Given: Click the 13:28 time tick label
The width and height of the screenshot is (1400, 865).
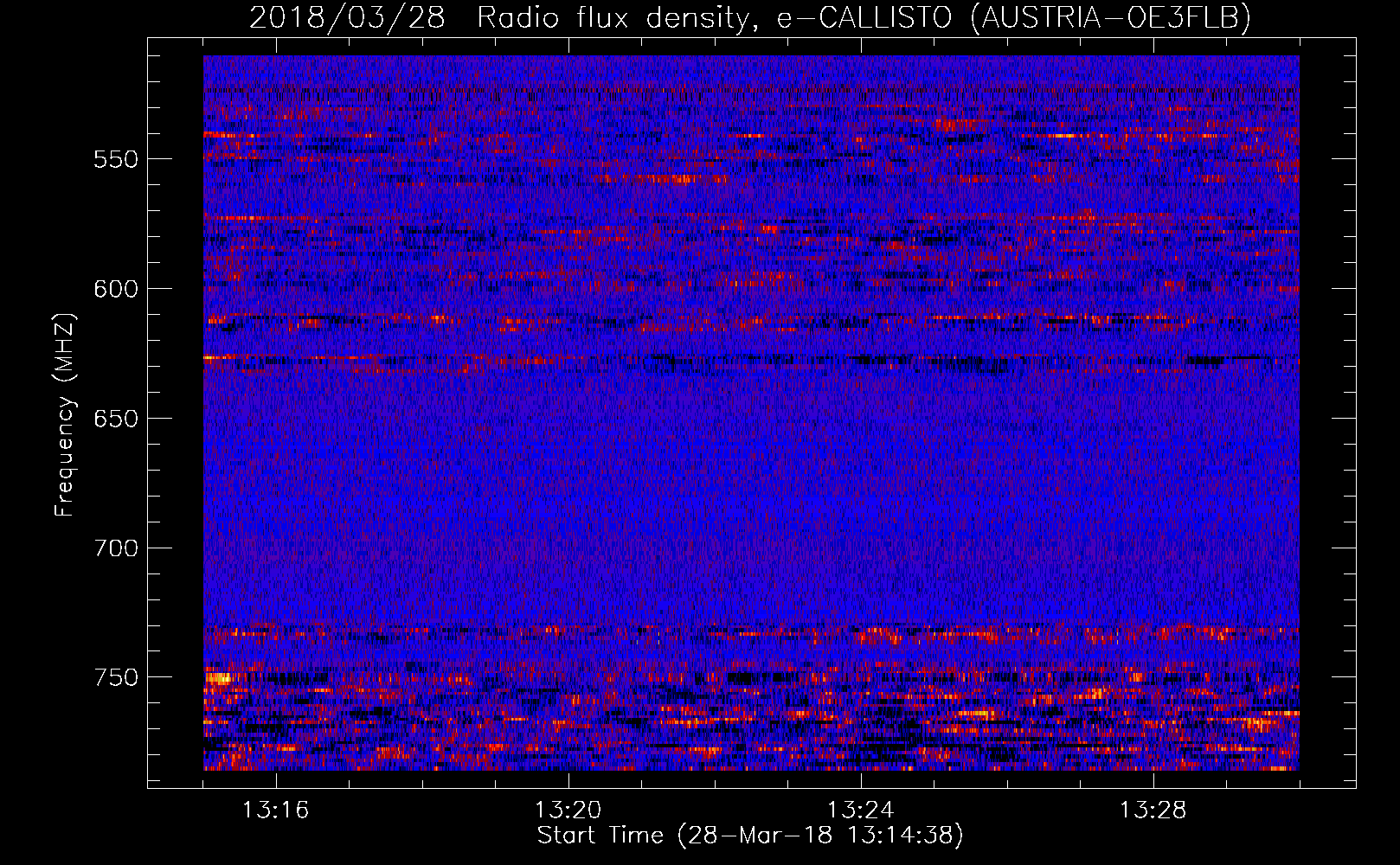Looking at the screenshot, I should (1153, 811).
